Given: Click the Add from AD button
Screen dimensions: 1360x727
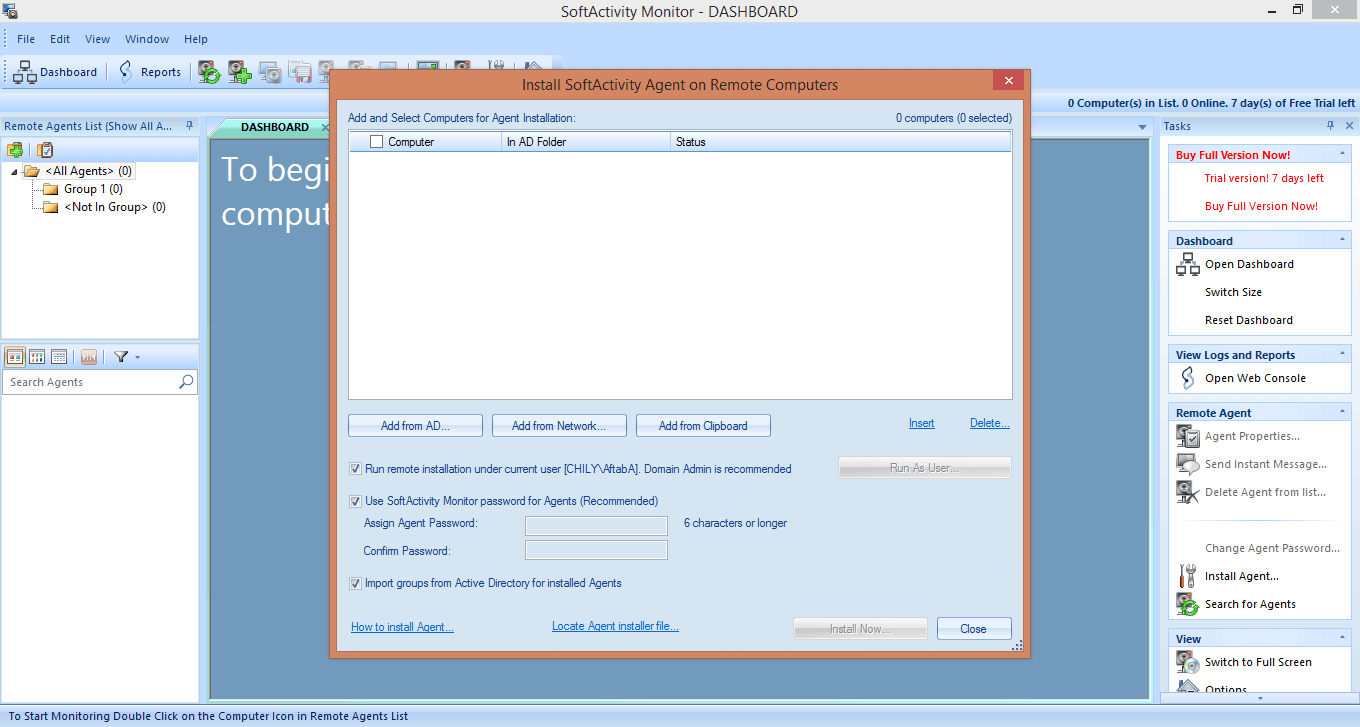Looking at the screenshot, I should [415, 426].
